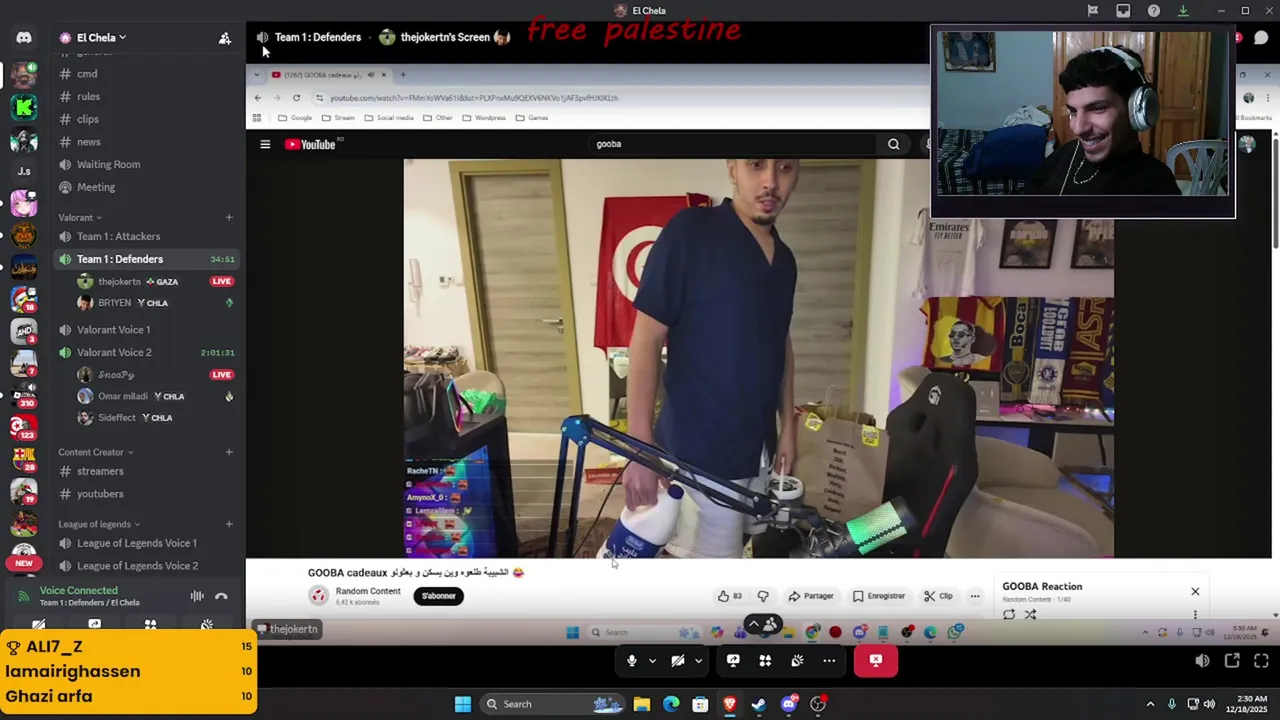Click the YouTube search magnifier button
Image resolution: width=1280 pixels, height=720 pixels.
click(x=893, y=144)
